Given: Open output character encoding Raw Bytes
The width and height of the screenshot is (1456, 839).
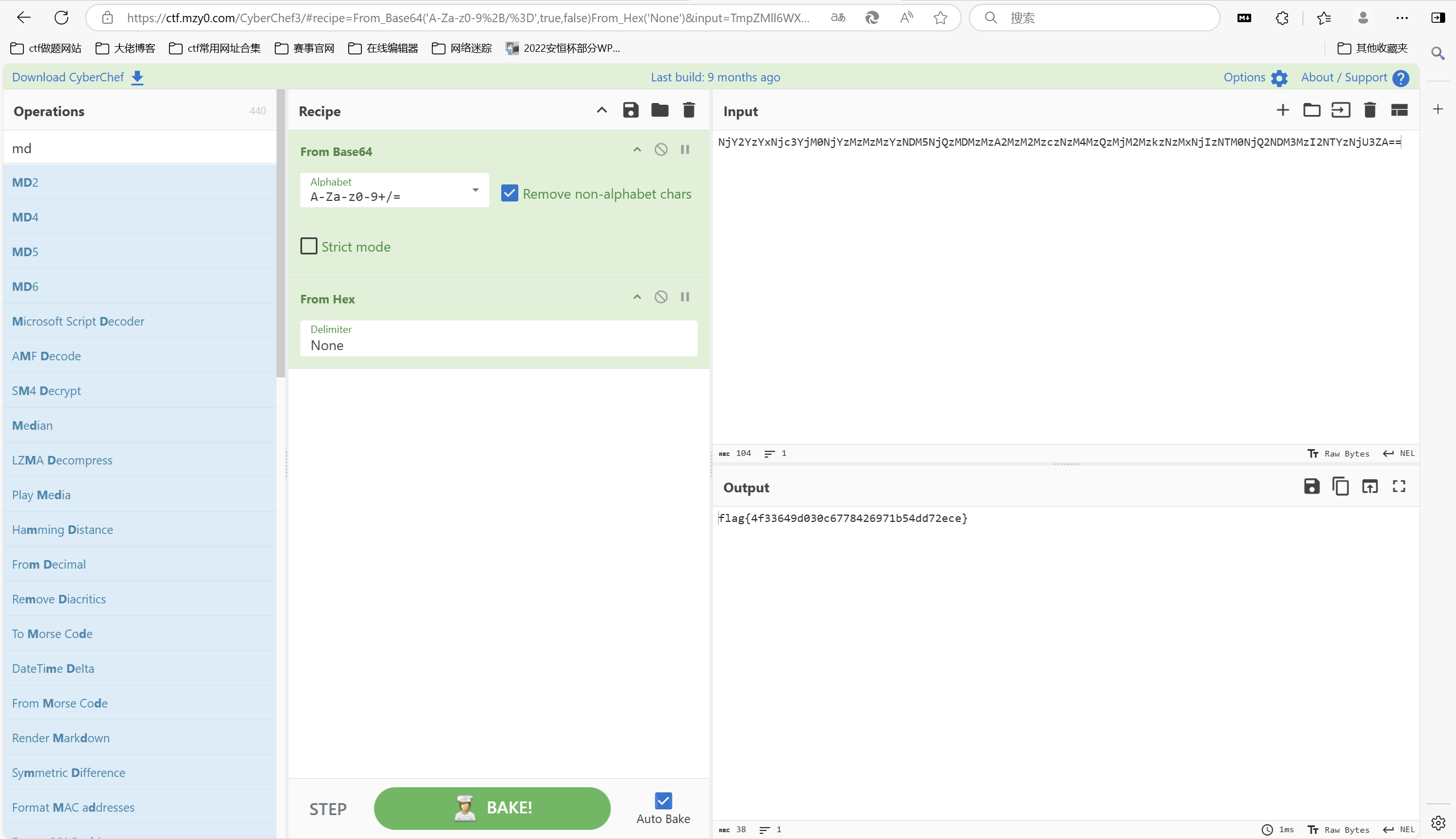Looking at the screenshot, I should point(1338,830).
